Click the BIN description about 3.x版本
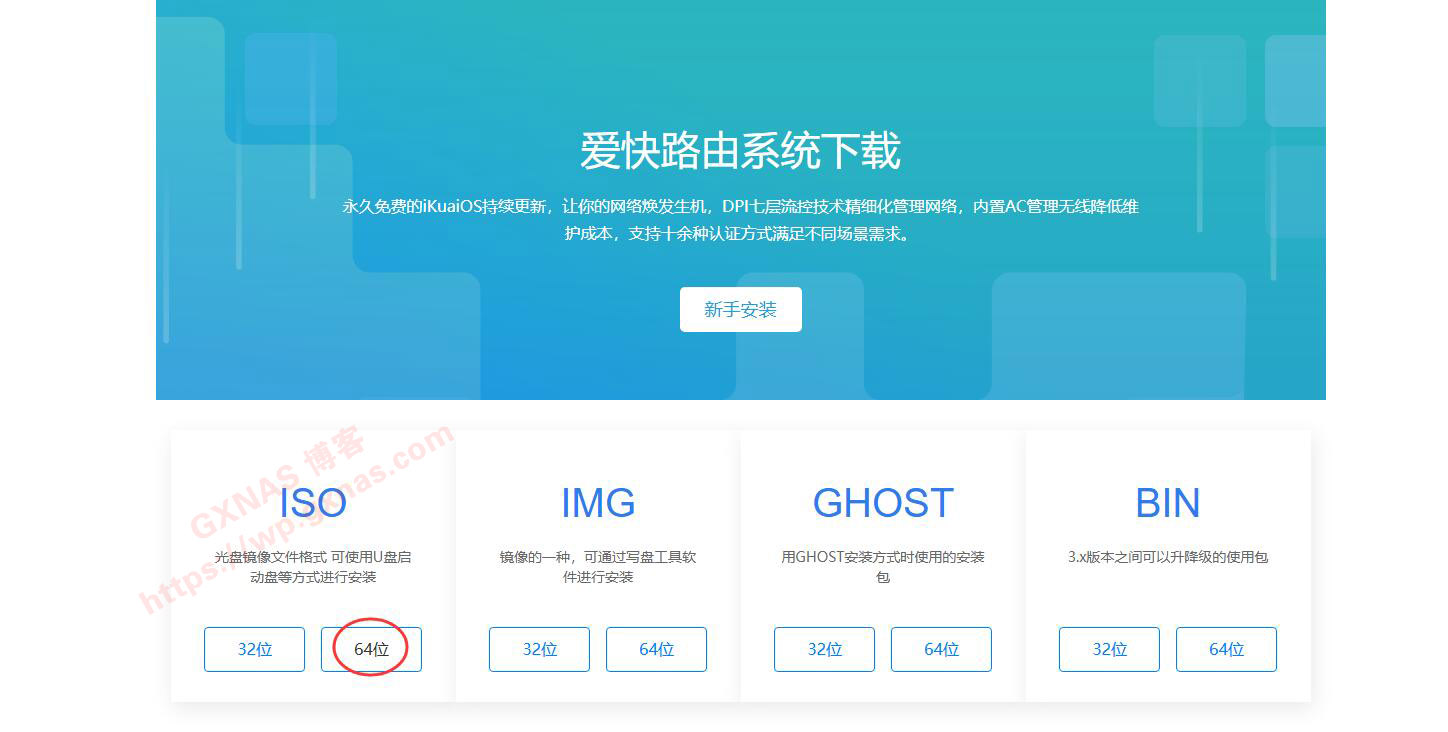This screenshot has width=1448, height=732. point(1168,557)
